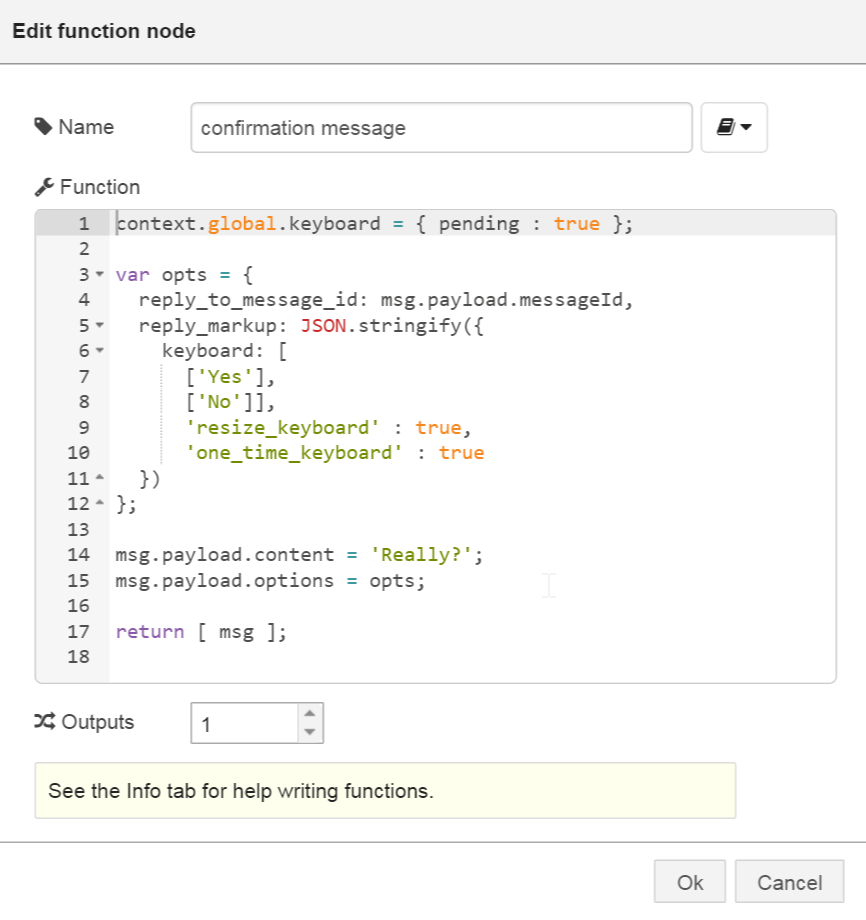Decrement the Outputs value with the down arrow
Viewport: 866px width, 920px height.
(310, 731)
